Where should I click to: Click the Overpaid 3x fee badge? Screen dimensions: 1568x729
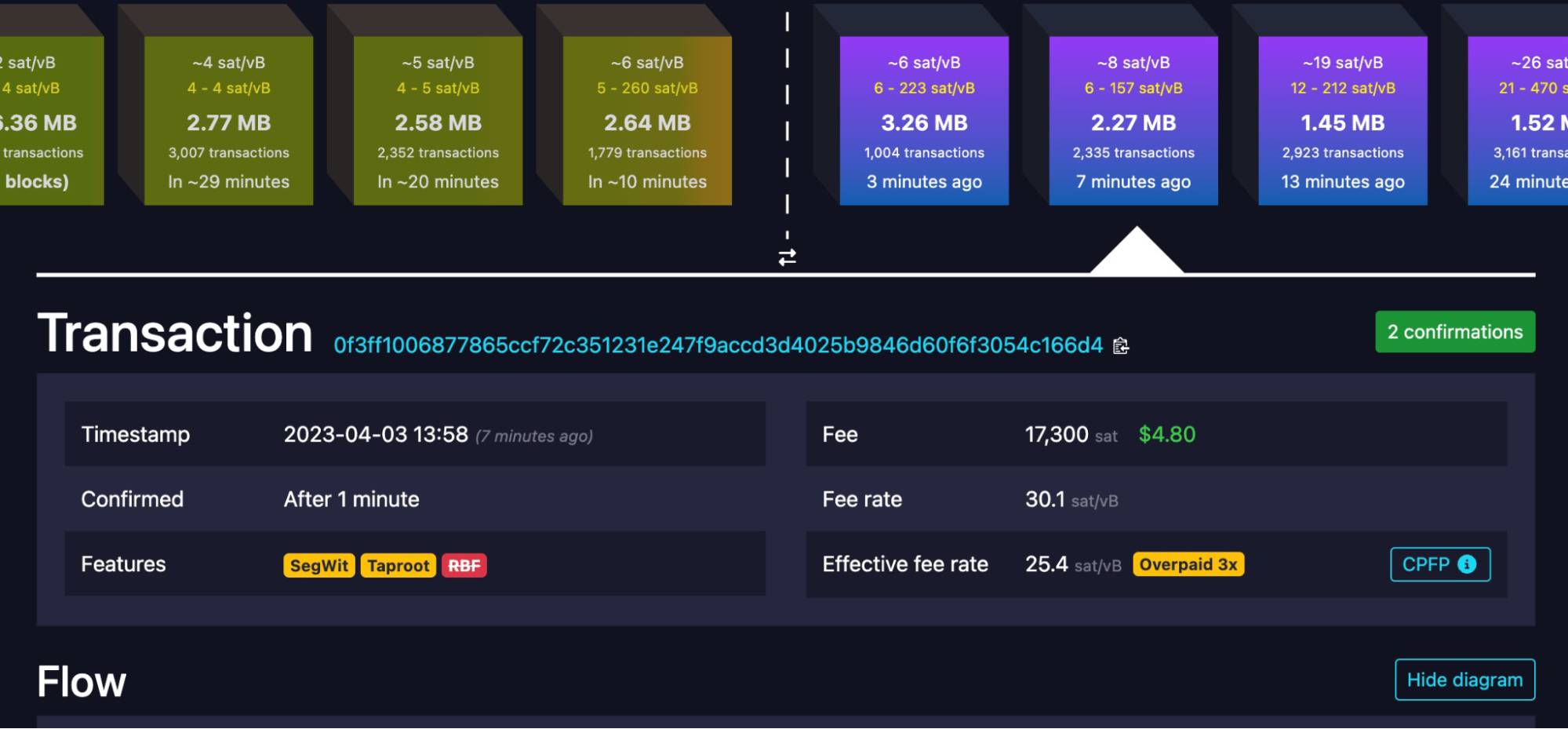coord(1188,563)
